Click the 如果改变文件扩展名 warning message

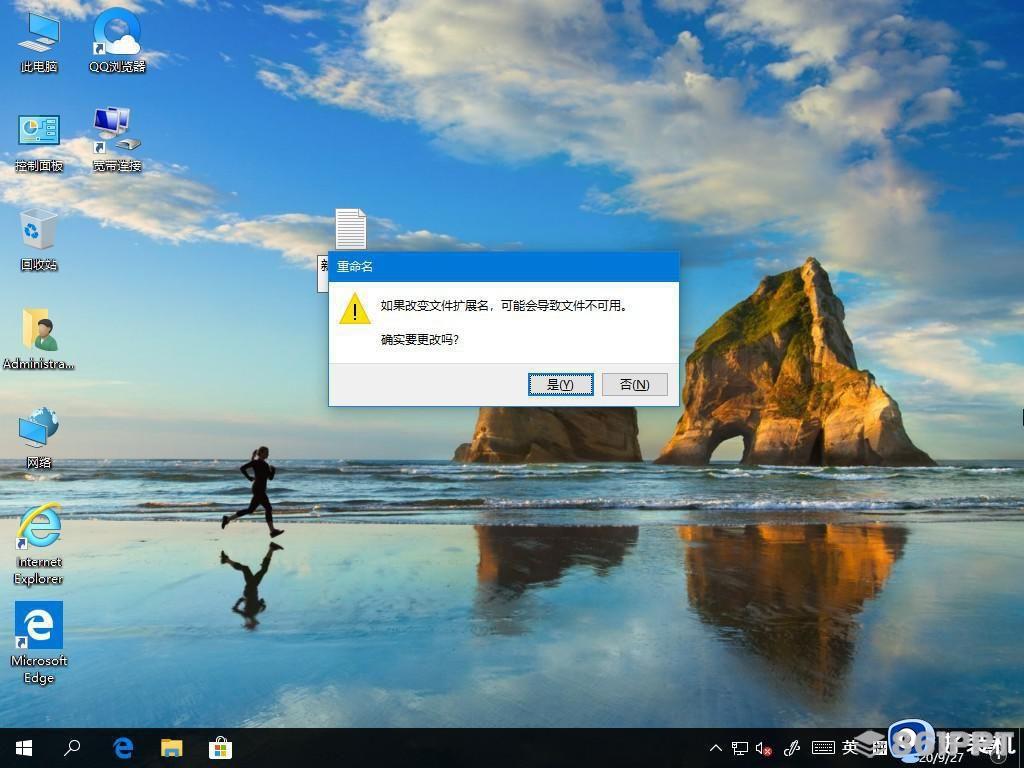coord(504,305)
